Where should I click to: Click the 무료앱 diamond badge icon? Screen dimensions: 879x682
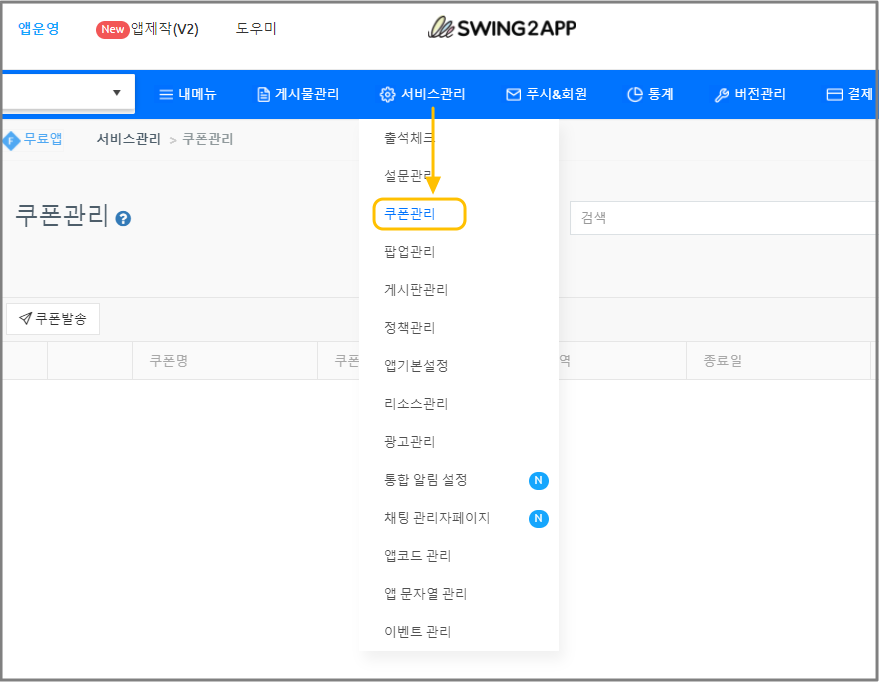(x=12, y=140)
